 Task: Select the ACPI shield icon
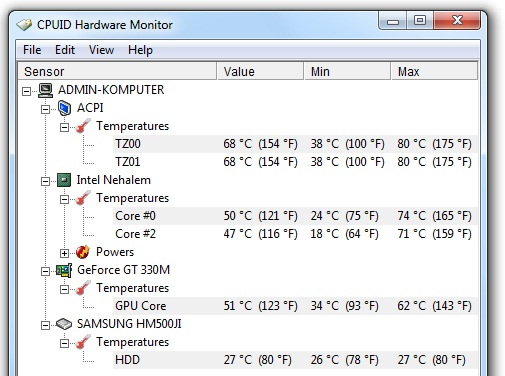coord(64,108)
